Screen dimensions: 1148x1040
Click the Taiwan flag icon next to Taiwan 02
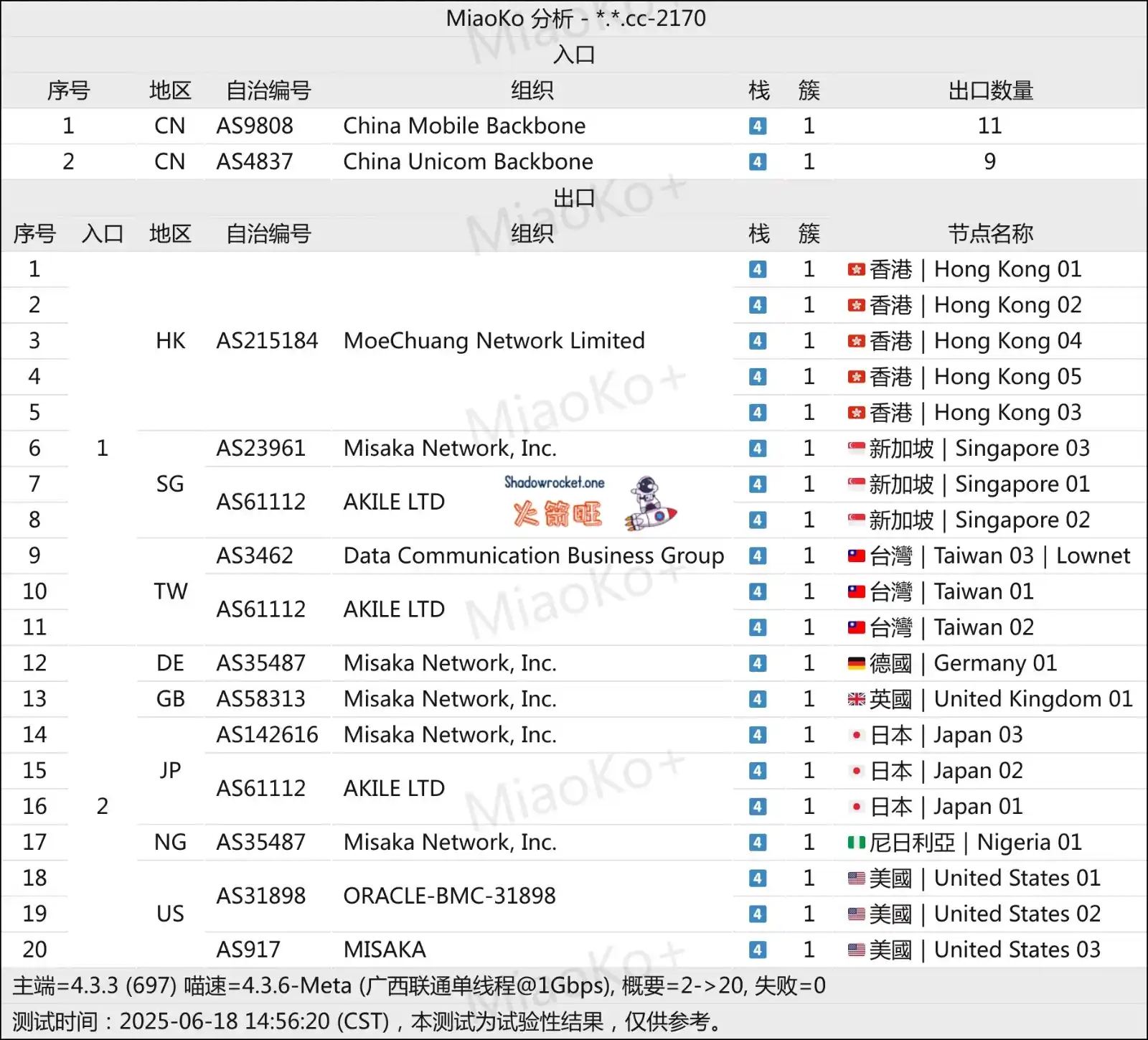pyautogui.click(x=856, y=628)
